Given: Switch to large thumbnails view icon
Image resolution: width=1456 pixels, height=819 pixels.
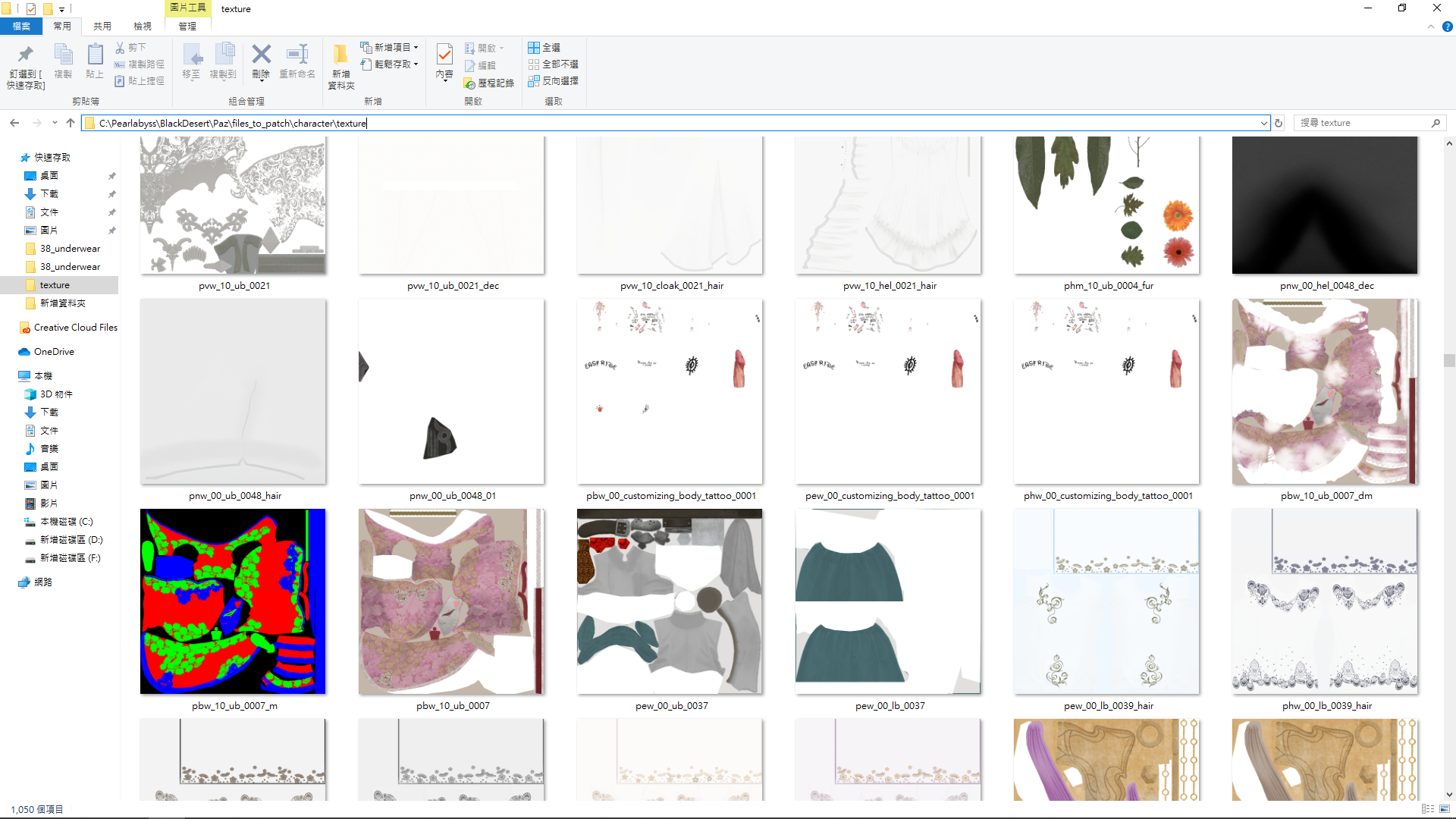Looking at the screenshot, I should pyautogui.click(x=1444, y=809).
